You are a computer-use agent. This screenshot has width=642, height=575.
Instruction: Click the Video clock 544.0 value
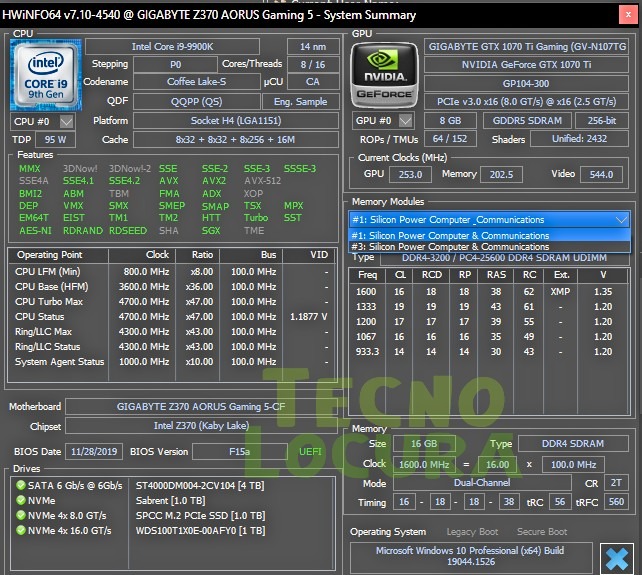[601, 175]
